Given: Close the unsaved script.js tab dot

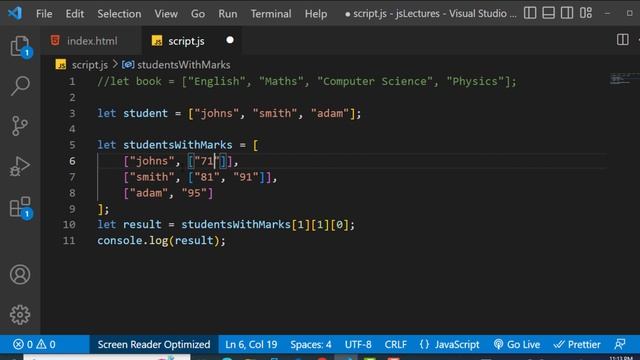Looking at the screenshot, I should (230, 40).
